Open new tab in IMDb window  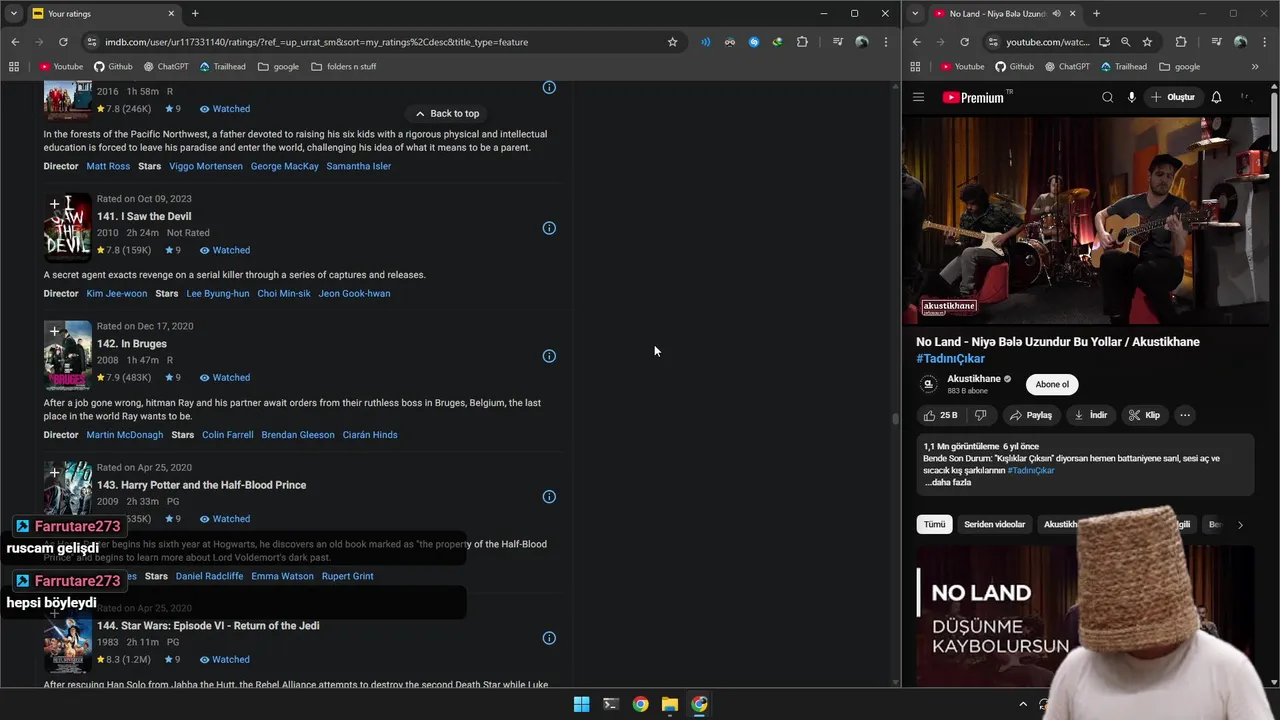pyautogui.click(x=195, y=13)
